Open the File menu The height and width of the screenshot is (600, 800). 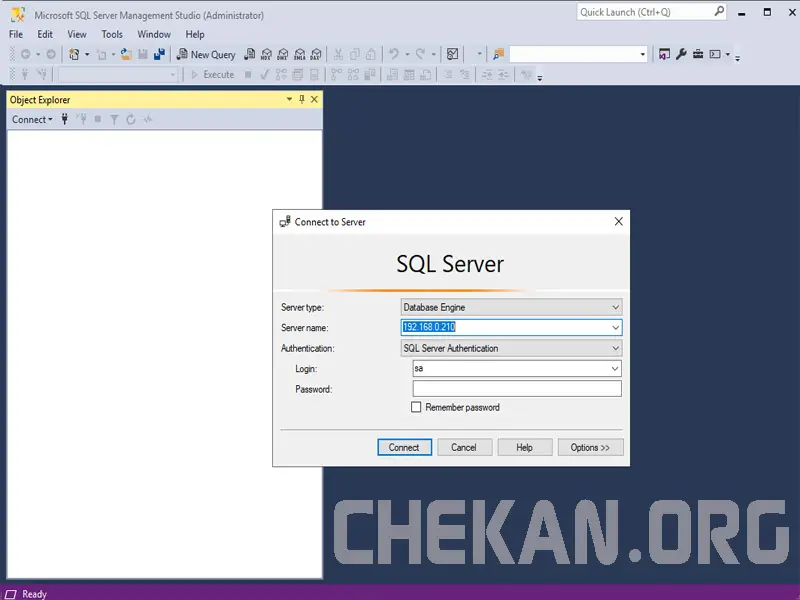[x=16, y=34]
